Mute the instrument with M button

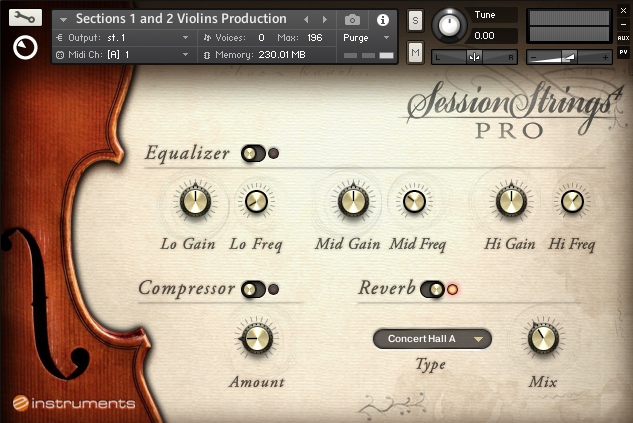[x=415, y=52]
